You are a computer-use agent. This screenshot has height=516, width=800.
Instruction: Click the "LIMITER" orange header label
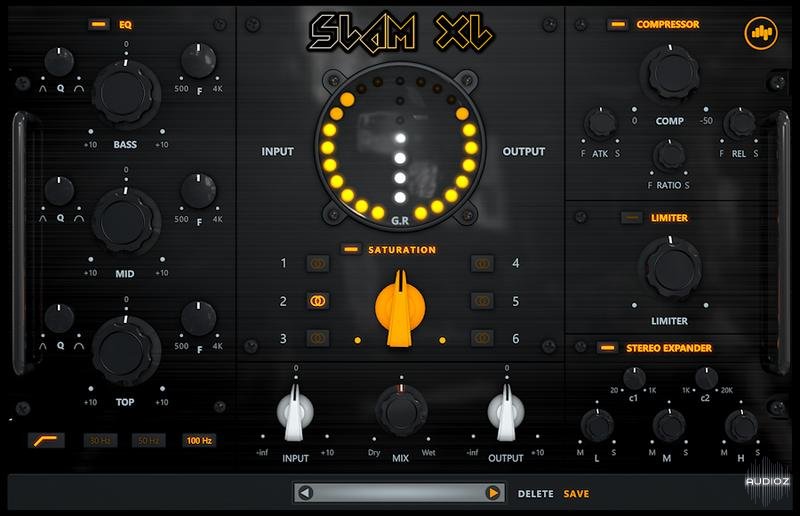pyautogui.click(x=669, y=218)
